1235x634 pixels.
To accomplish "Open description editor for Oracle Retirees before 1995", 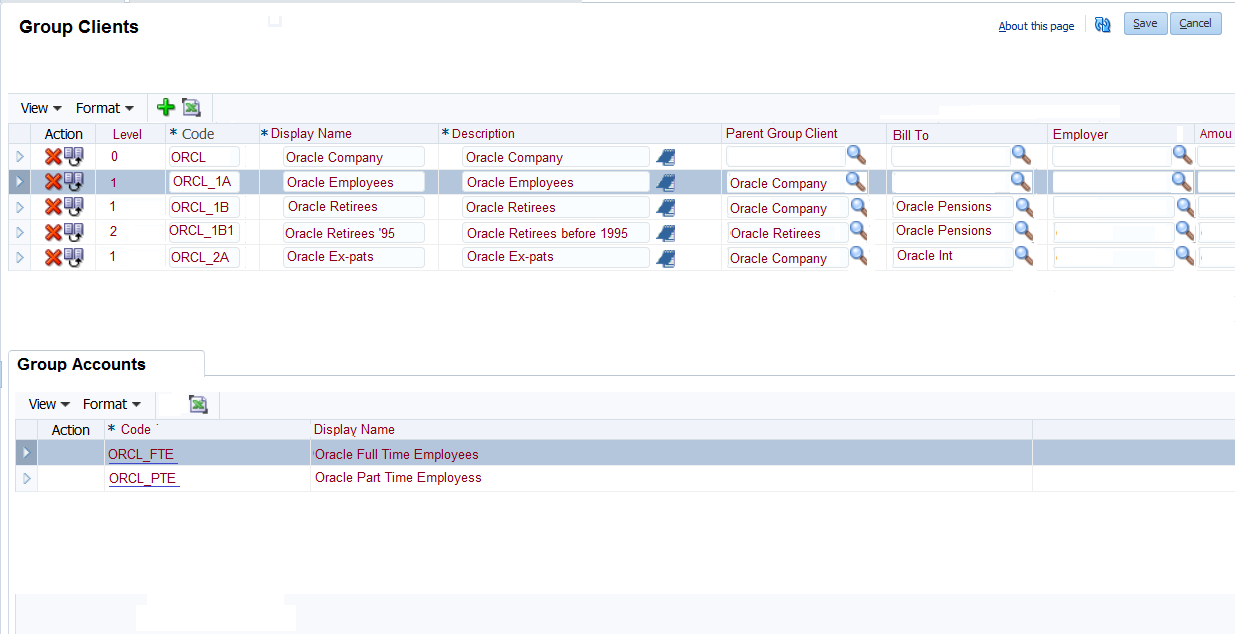I will click(666, 233).
